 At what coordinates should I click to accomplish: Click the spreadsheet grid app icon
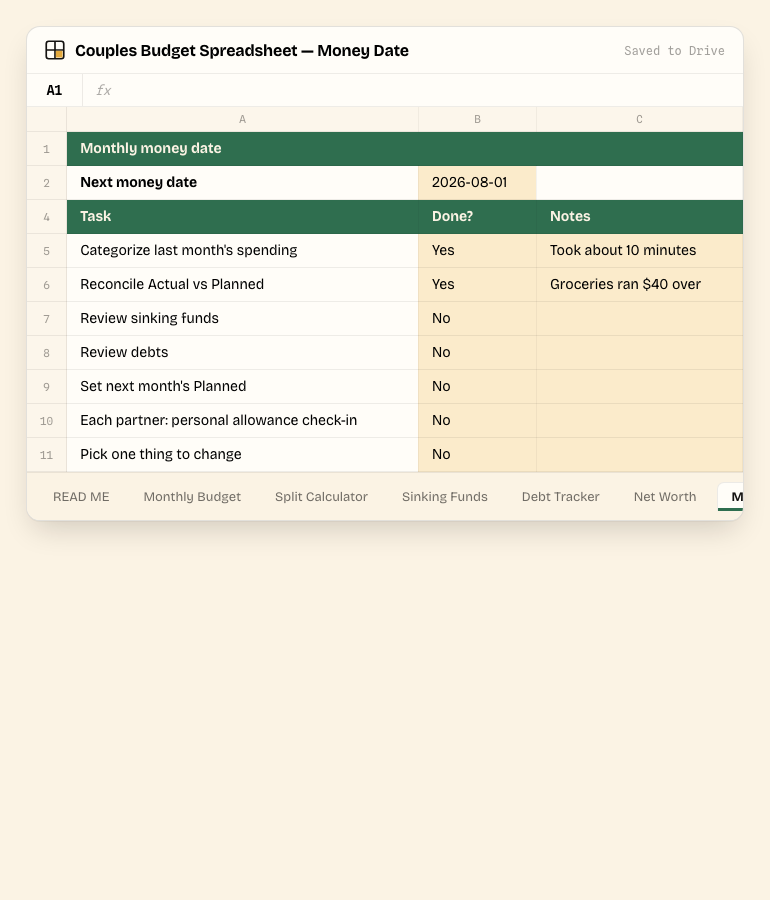click(x=55, y=50)
